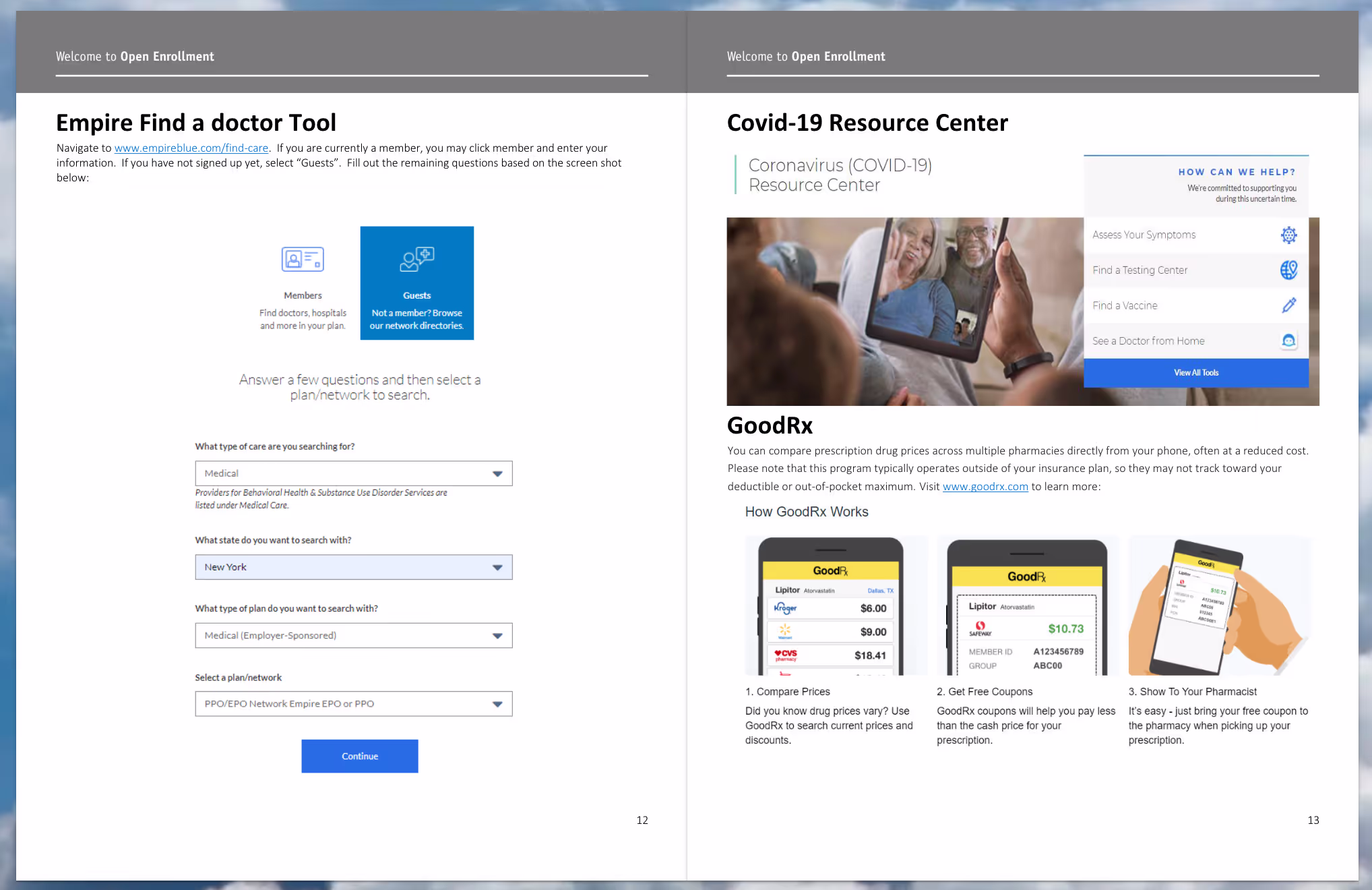The width and height of the screenshot is (1372, 890).
Task: Click the Find a Vaccine syringe icon
Action: pyautogui.click(x=1288, y=305)
